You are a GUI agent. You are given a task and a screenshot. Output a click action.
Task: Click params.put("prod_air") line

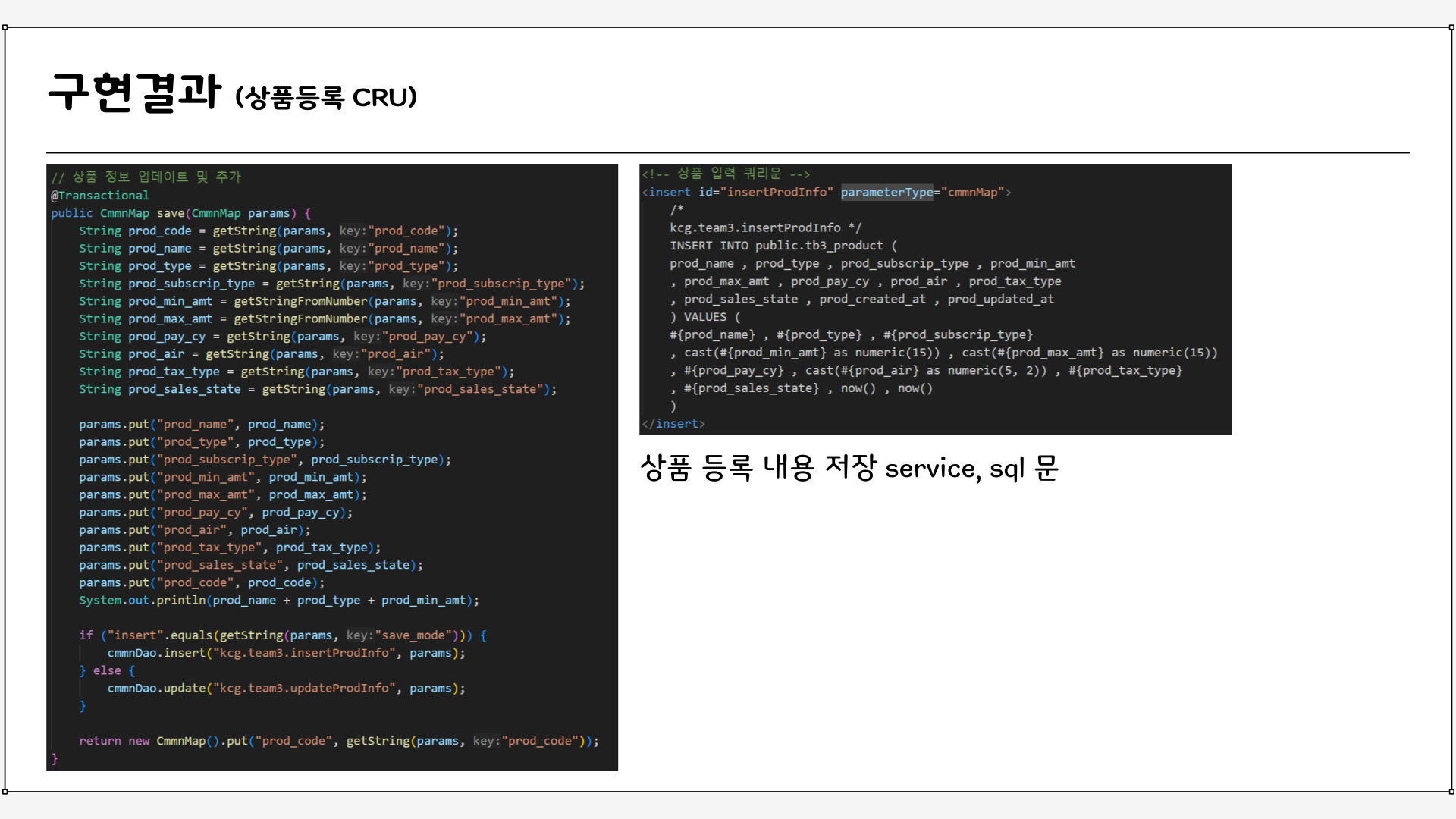pyautogui.click(x=195, y=529)
